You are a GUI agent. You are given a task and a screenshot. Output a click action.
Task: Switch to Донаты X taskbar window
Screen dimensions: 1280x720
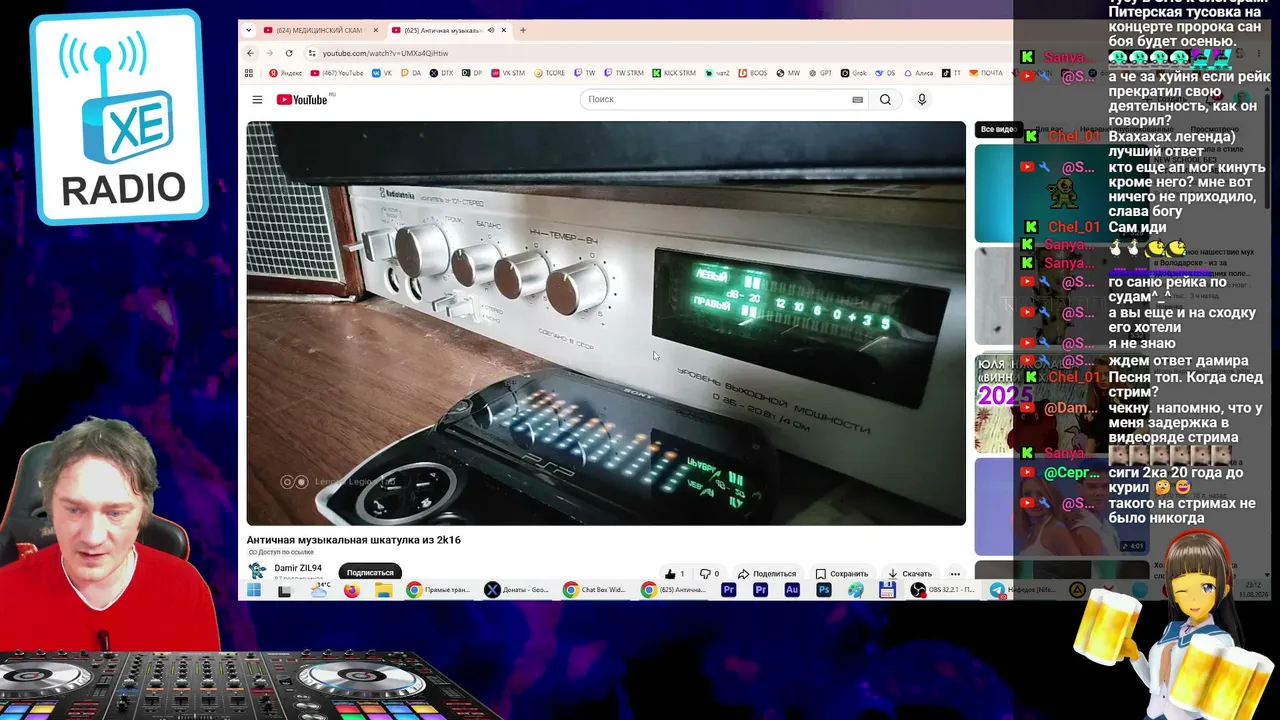point(519,591)
